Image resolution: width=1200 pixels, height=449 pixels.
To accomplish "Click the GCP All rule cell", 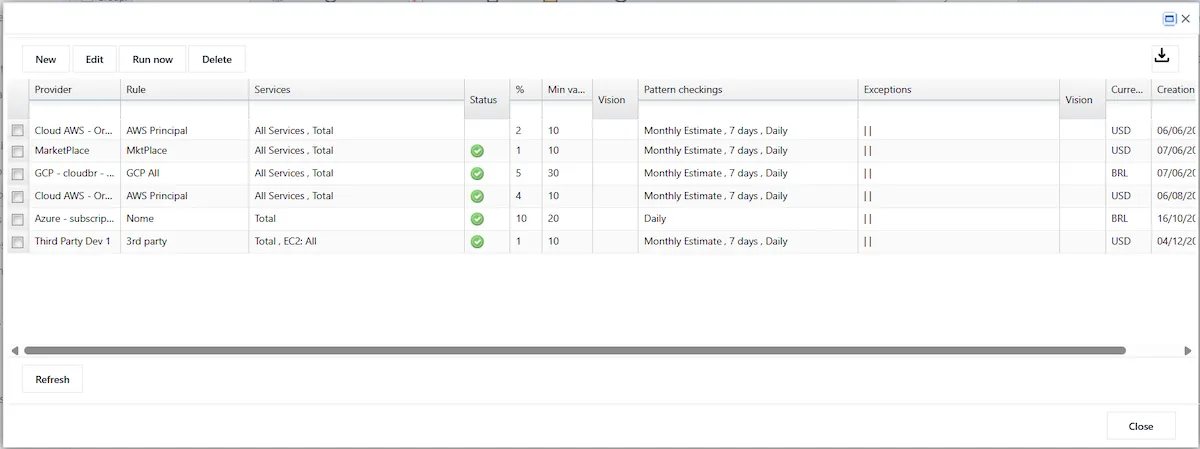I will (184, 173).
